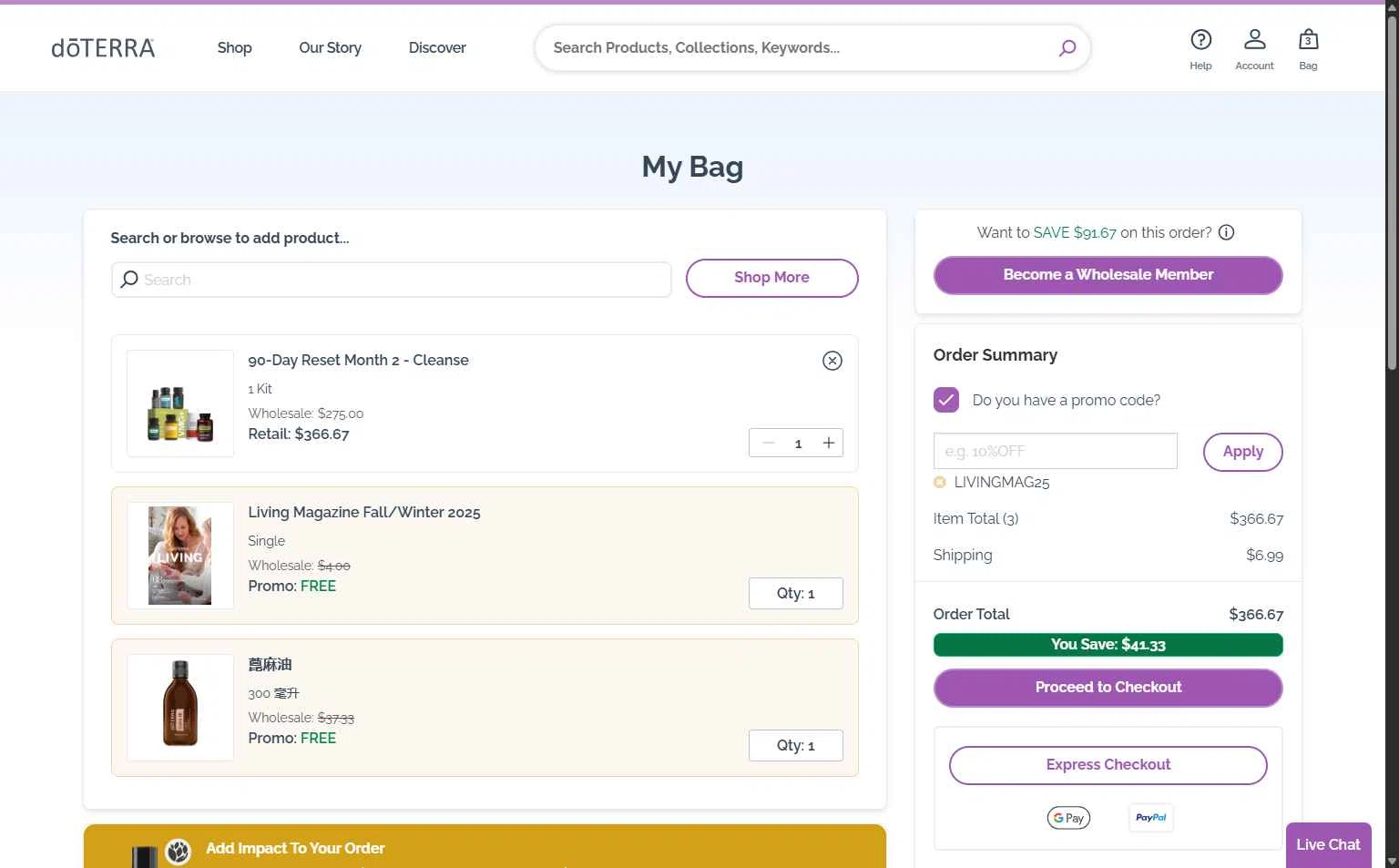Click the Google Pay express button
This screenshot has width=1399, height=868.
tap(1068, 818)
